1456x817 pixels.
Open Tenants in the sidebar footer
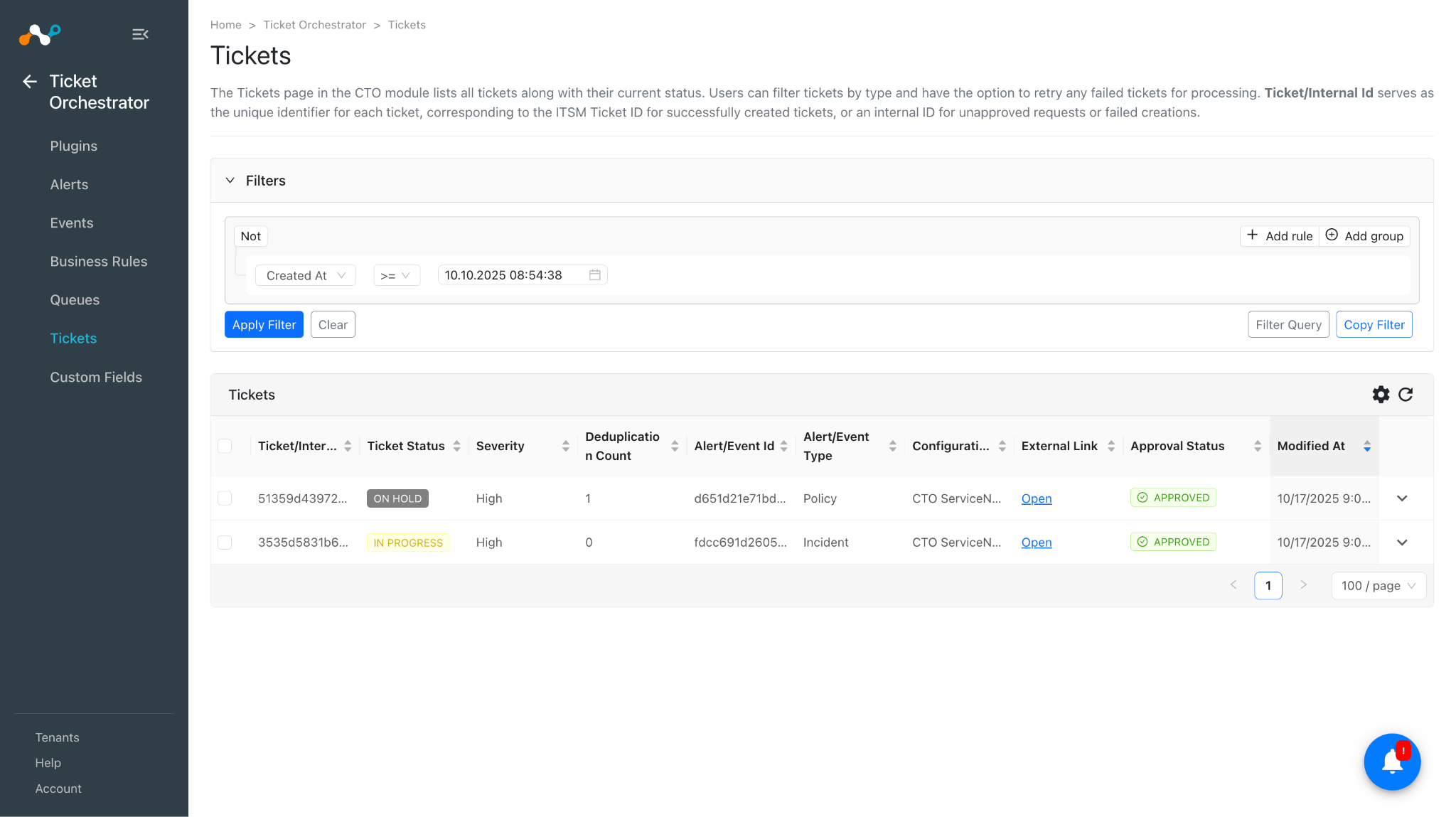pos(58,737)
